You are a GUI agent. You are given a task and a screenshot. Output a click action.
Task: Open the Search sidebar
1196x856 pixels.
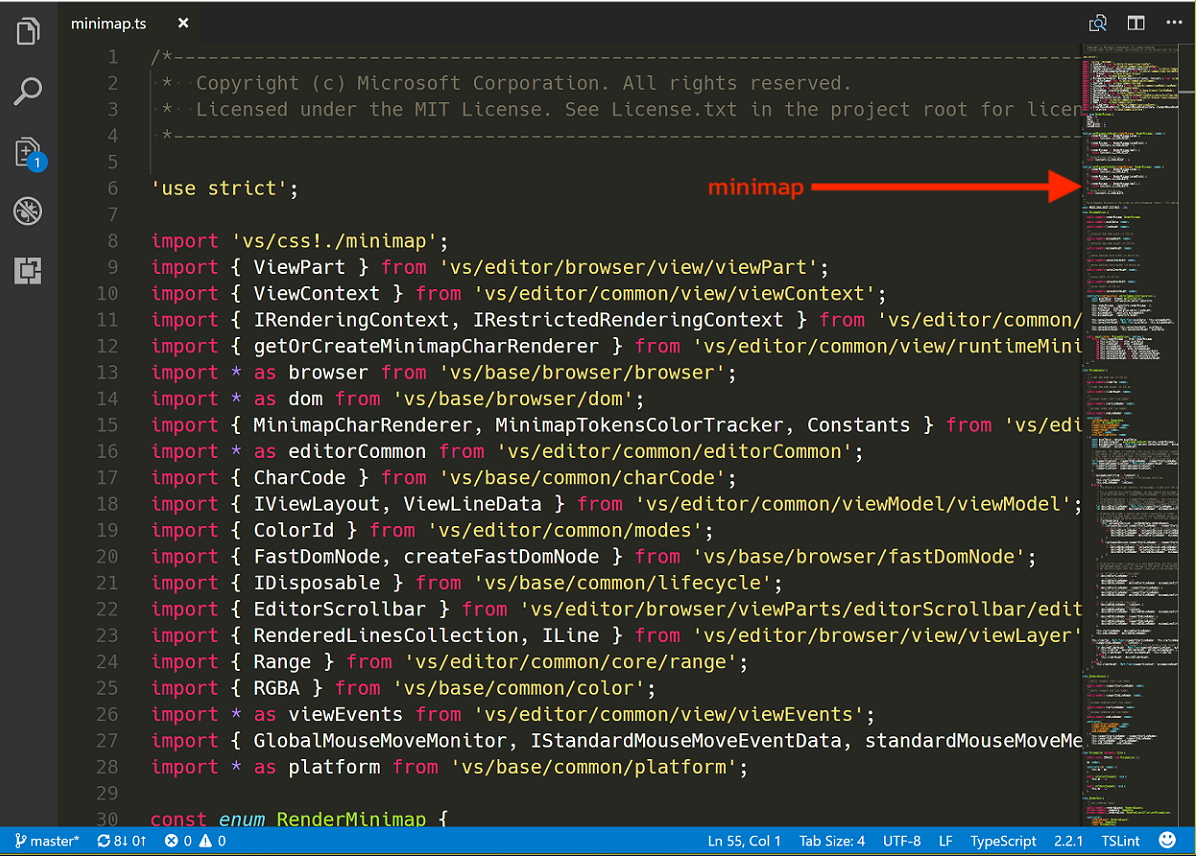[28, 91]
